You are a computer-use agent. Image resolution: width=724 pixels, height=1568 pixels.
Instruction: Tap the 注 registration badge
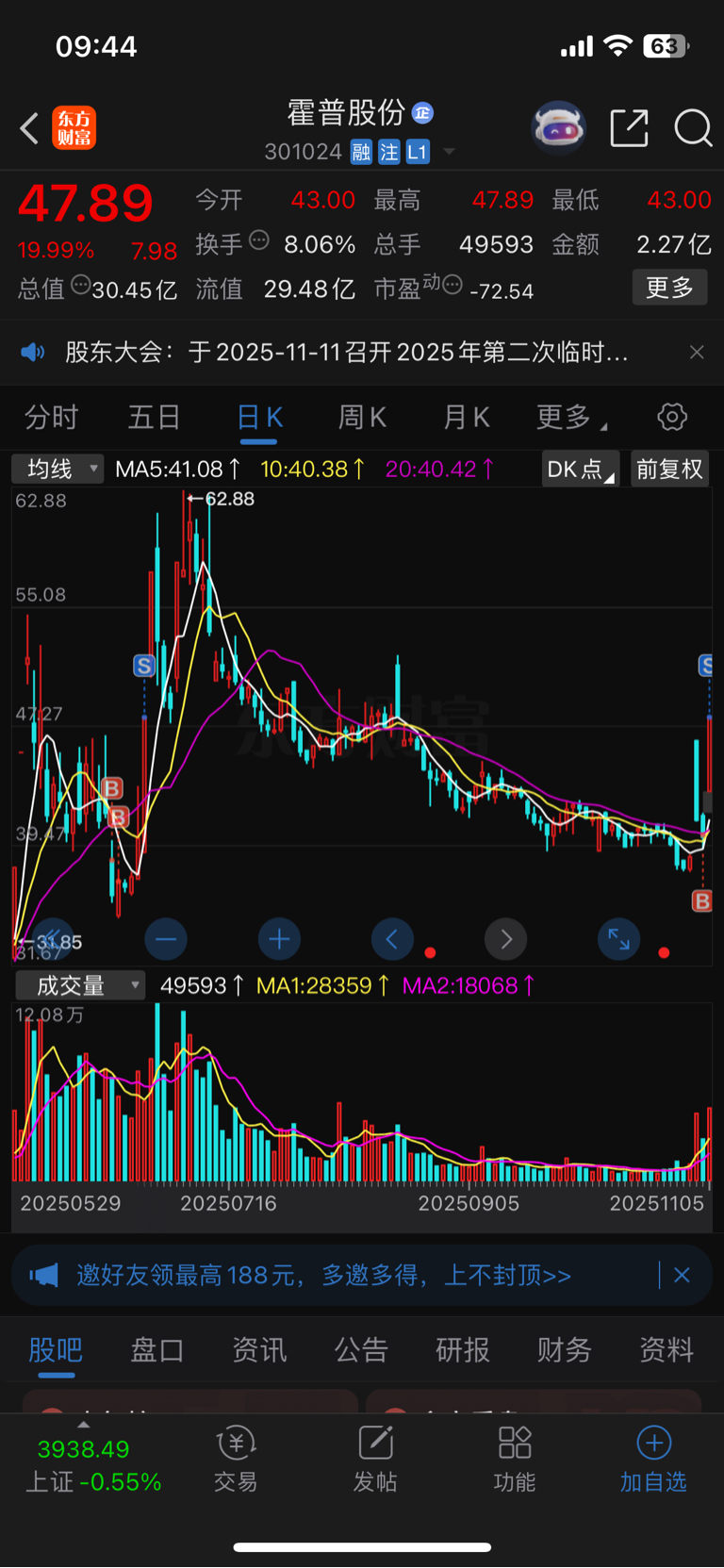389,152
